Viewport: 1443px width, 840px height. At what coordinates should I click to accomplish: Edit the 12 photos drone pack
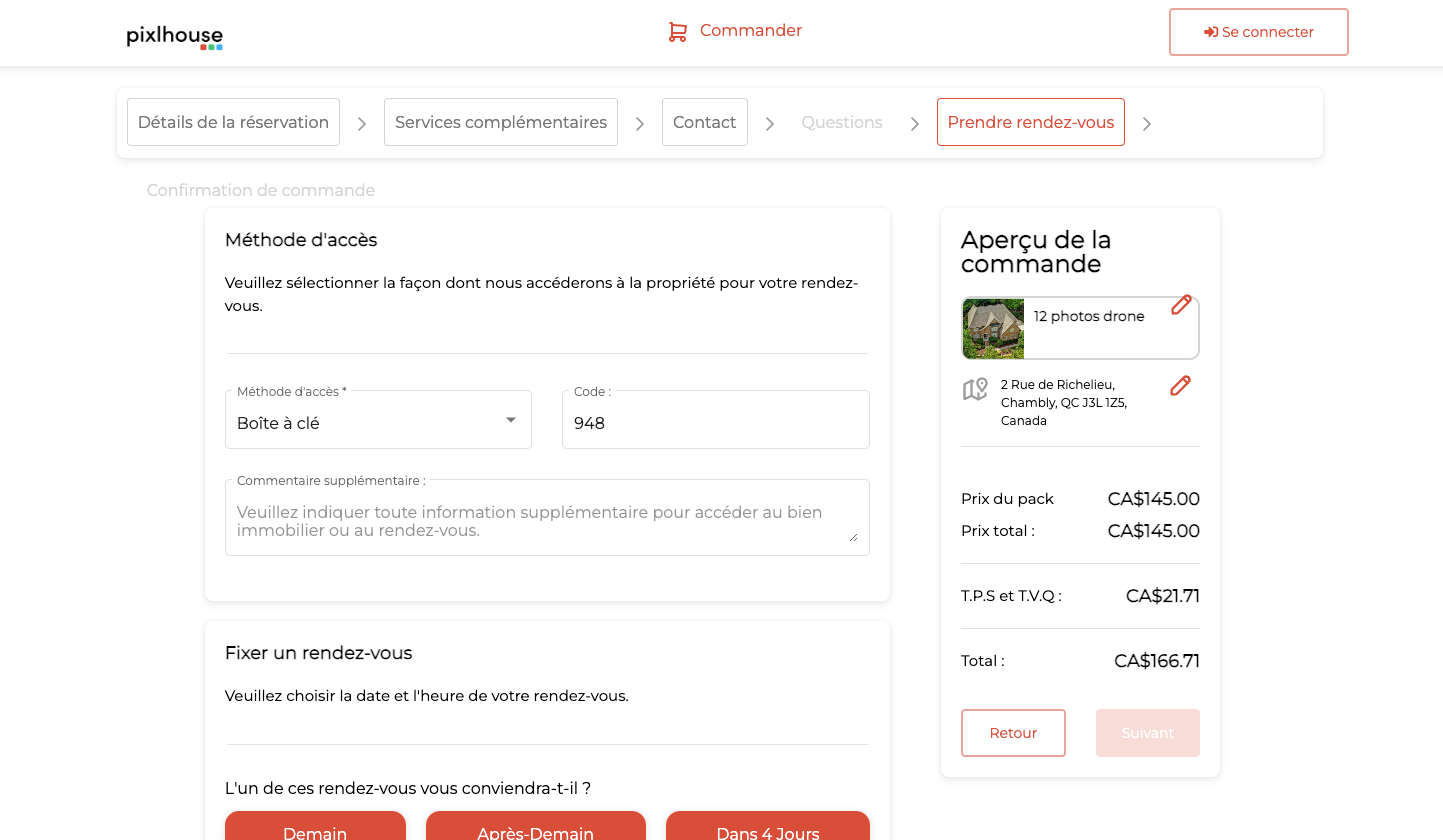pyautogui.click(x=1181, y=305)
